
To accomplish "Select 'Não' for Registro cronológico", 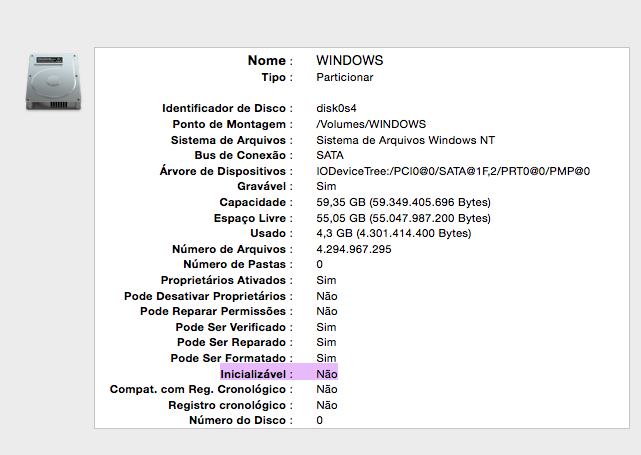I will [x=327, y=406].
